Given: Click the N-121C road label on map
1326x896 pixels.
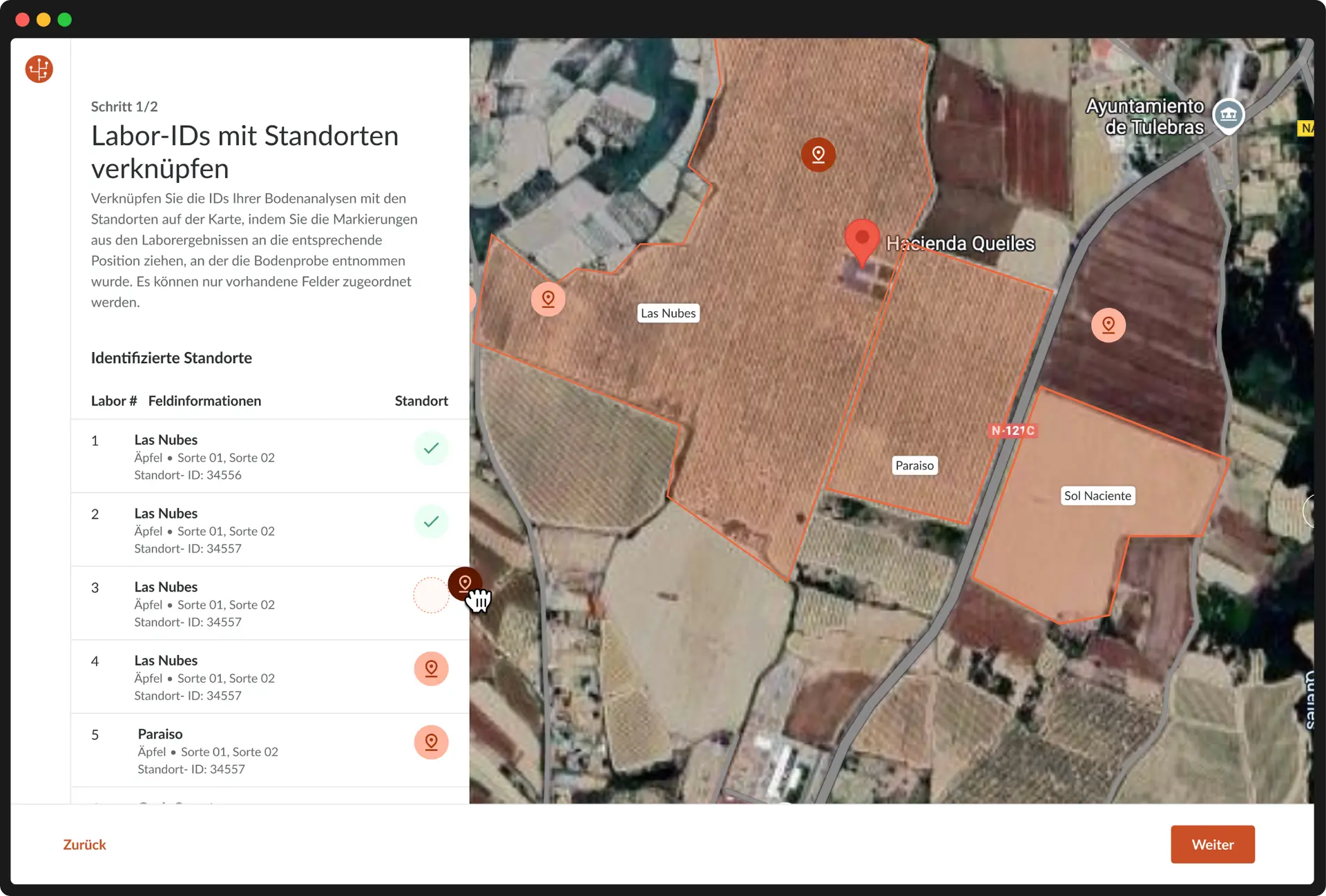Looking at the screenshot, I should tap(1013, 430).
